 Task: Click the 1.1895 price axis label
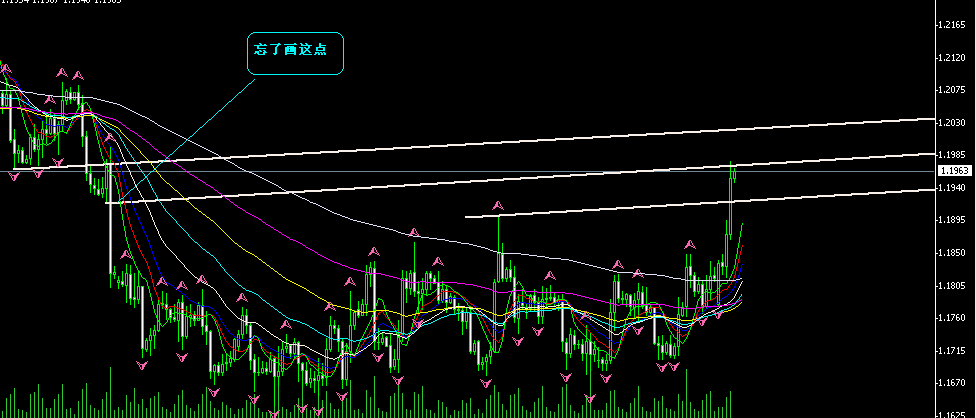pyautogui.click(x=952, y=220)
